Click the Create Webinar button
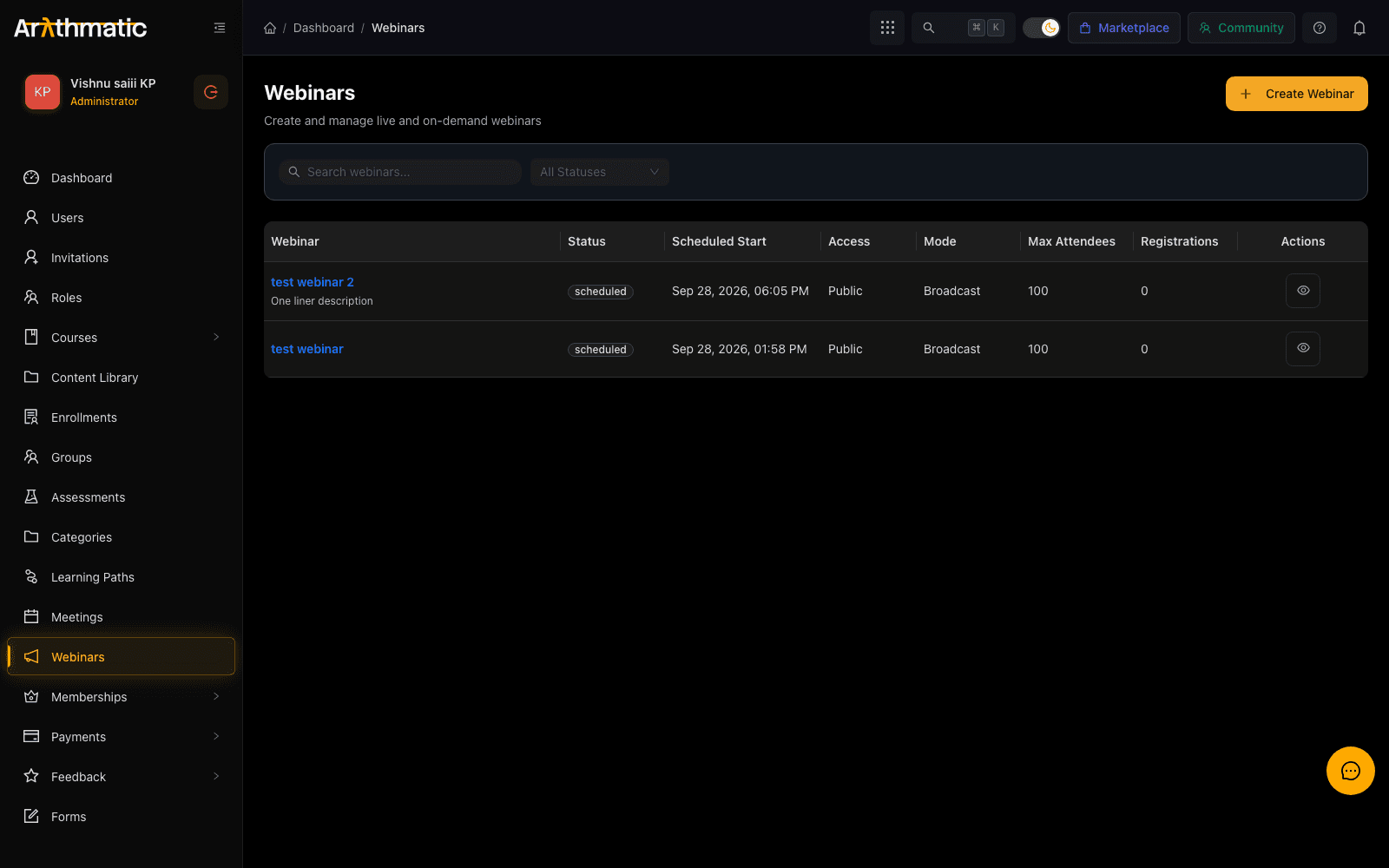The height and width of the screenshot is (868, 1389). coord(1297,94)
